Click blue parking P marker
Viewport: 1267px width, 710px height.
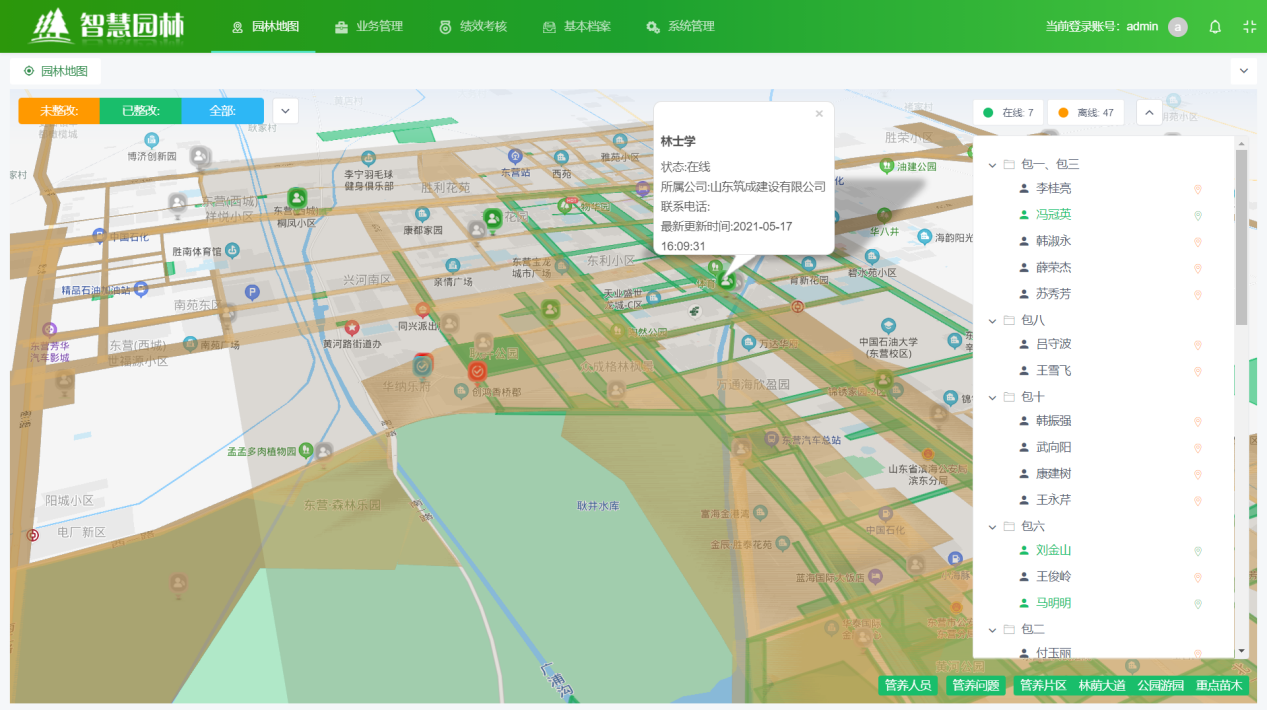(x=252, y=293)
